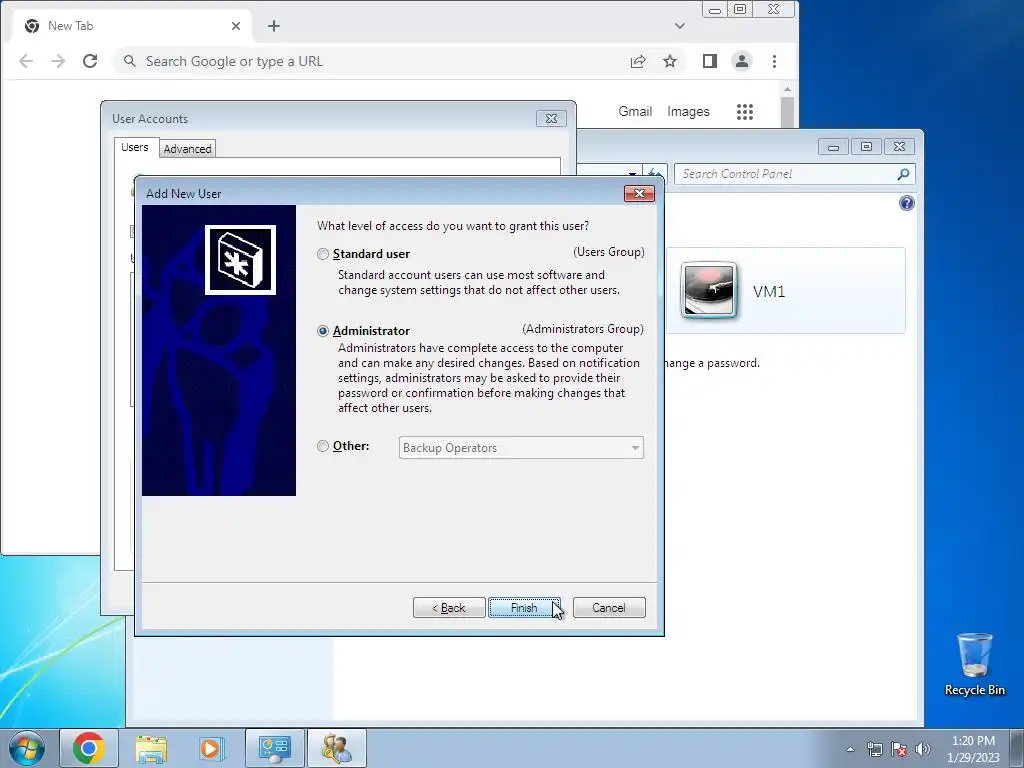Show hidden tray icons
The height and width of the screenshot is (768, 1024).
(850, 749)
